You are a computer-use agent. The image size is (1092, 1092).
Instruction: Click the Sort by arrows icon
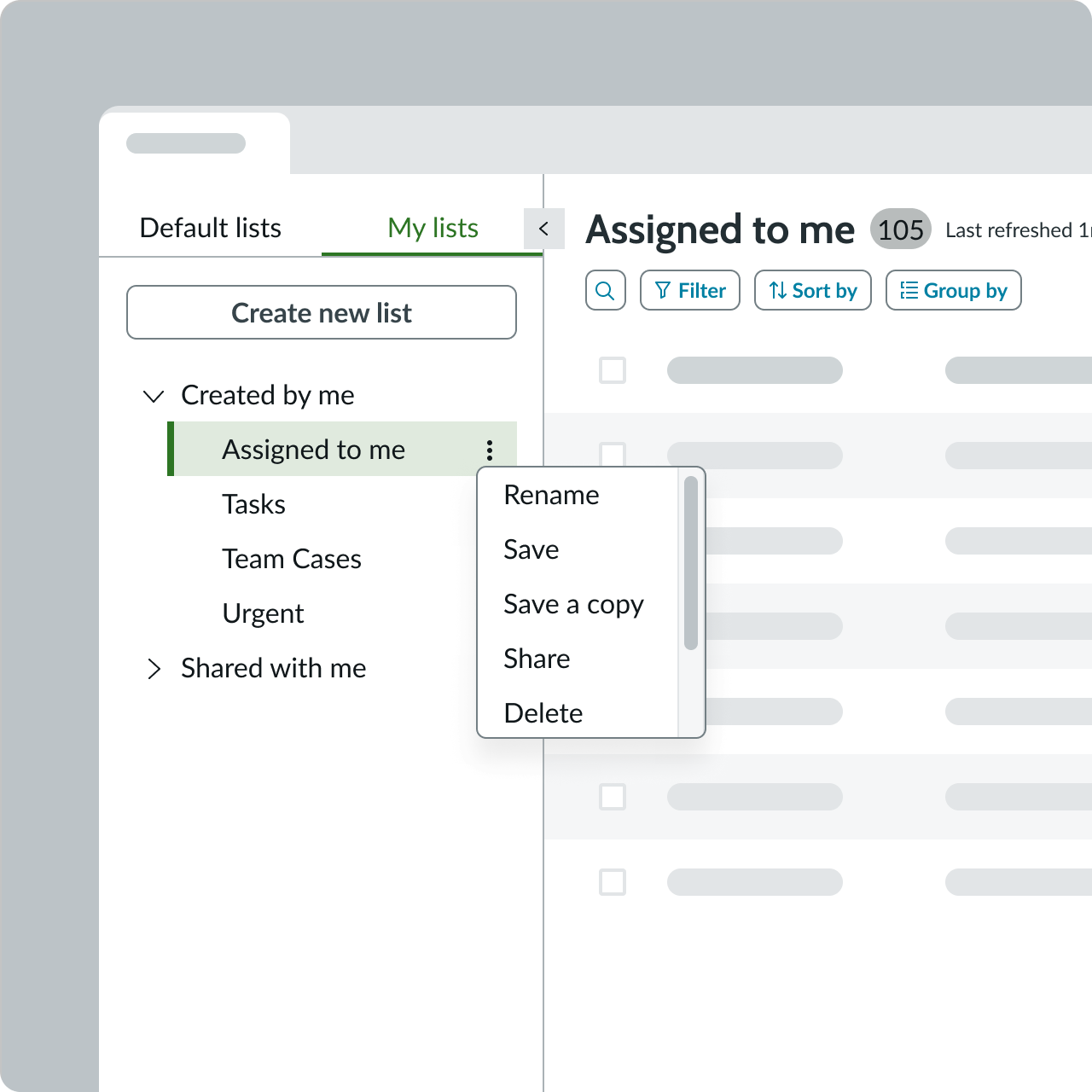[778, 290]
